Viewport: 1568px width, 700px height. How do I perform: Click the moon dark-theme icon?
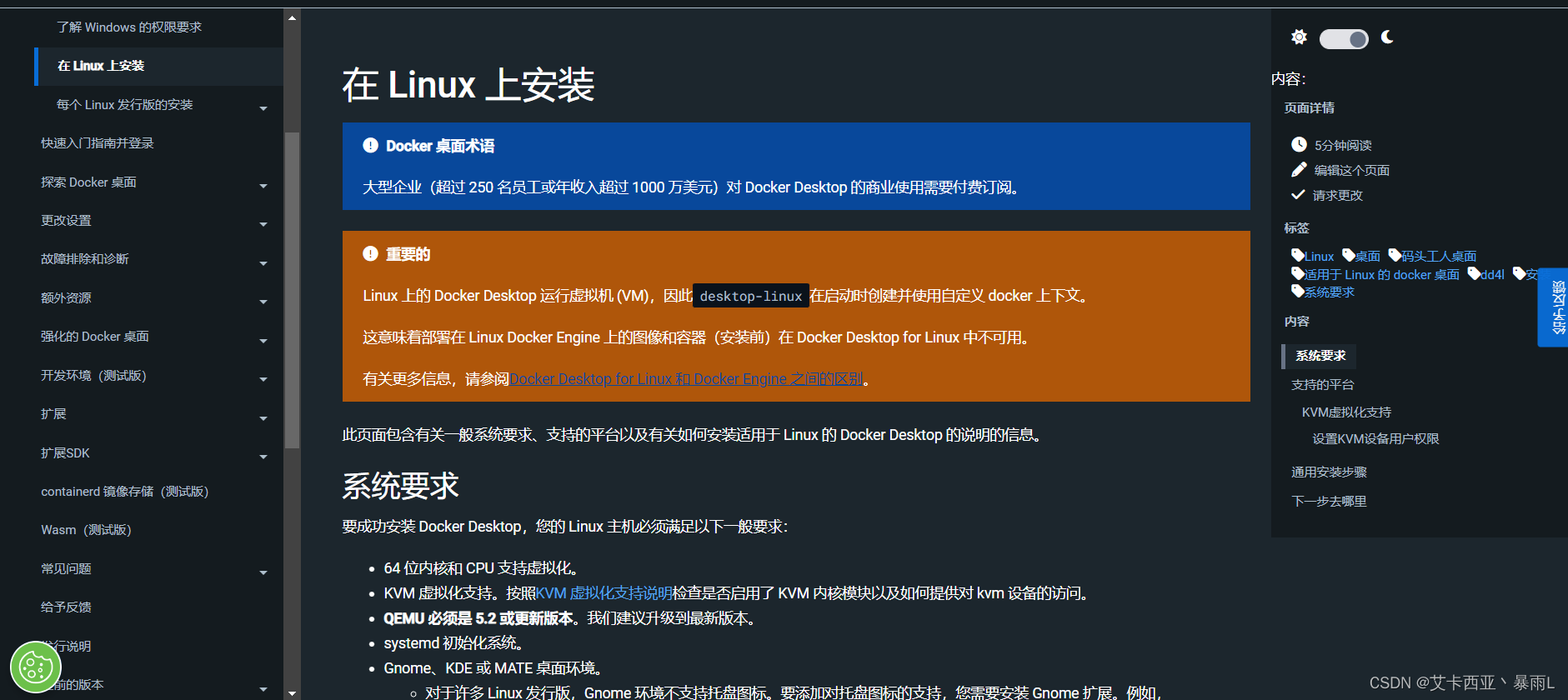point(1387,37)
